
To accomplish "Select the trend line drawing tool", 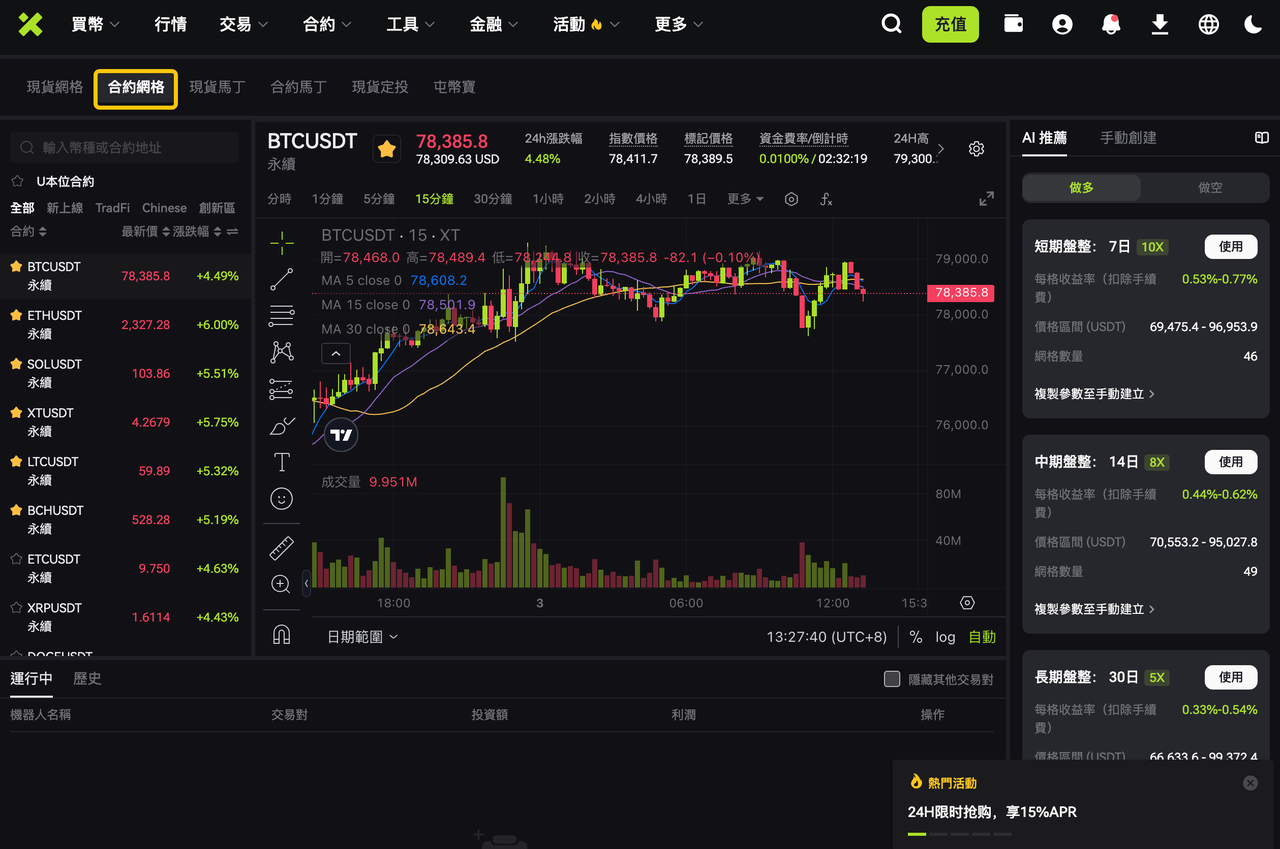I will click(282, 279).
